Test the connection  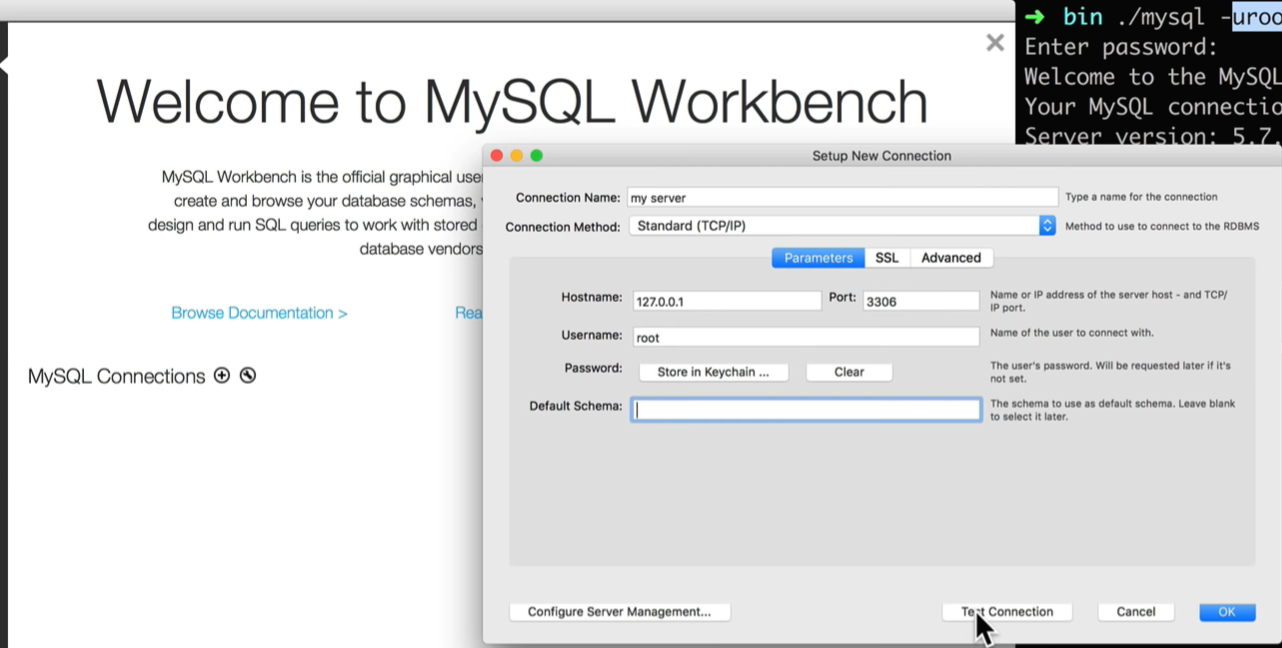[x=1007, y=612]
